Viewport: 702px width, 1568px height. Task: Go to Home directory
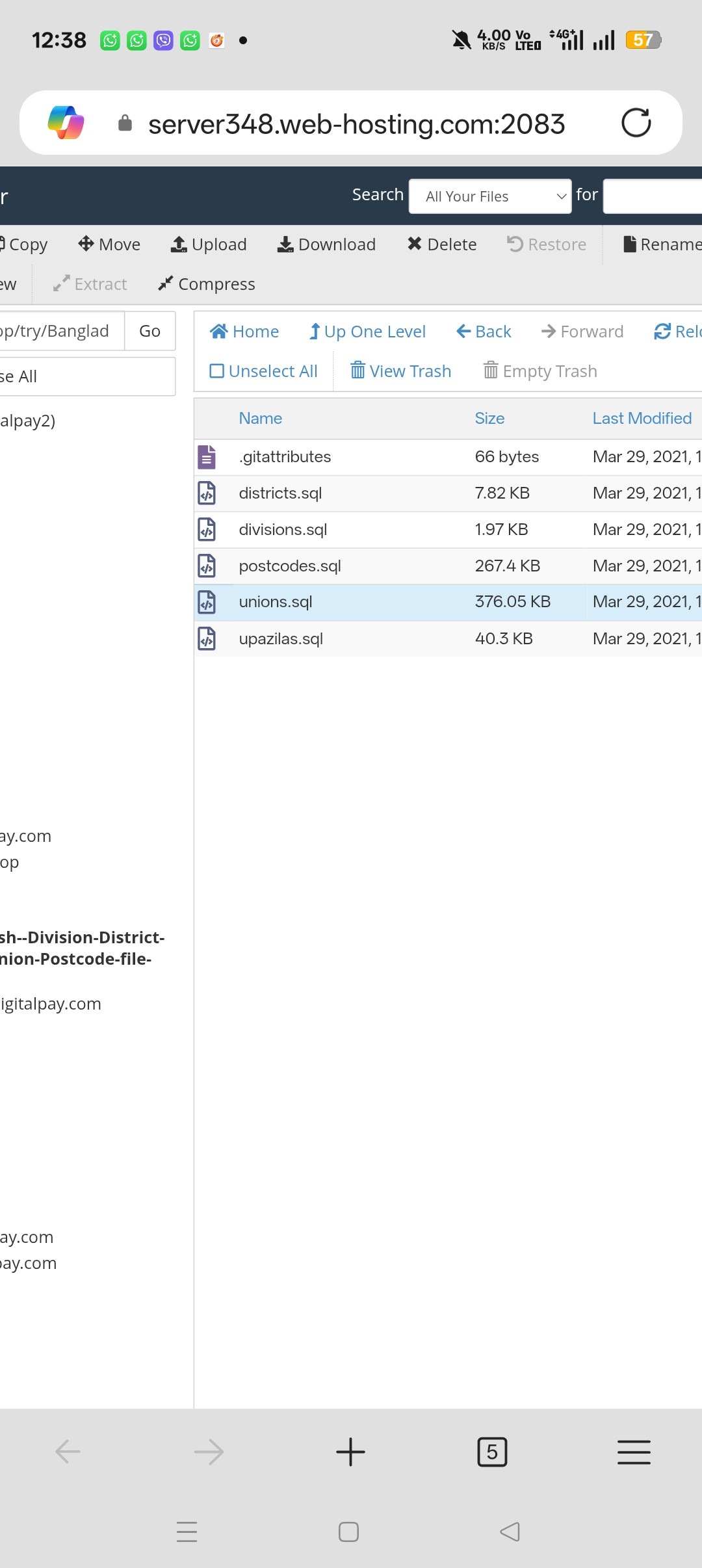point(244,332)
